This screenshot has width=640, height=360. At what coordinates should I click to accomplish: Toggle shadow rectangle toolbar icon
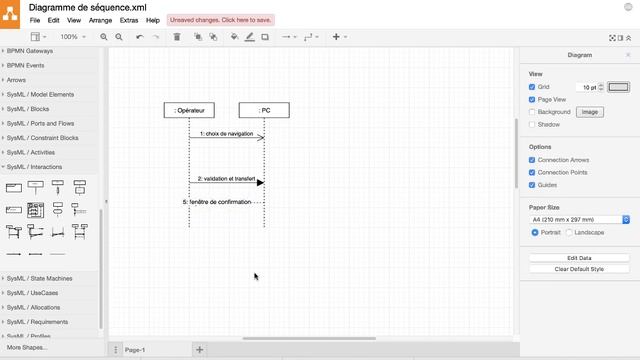[x=265, y=37]
